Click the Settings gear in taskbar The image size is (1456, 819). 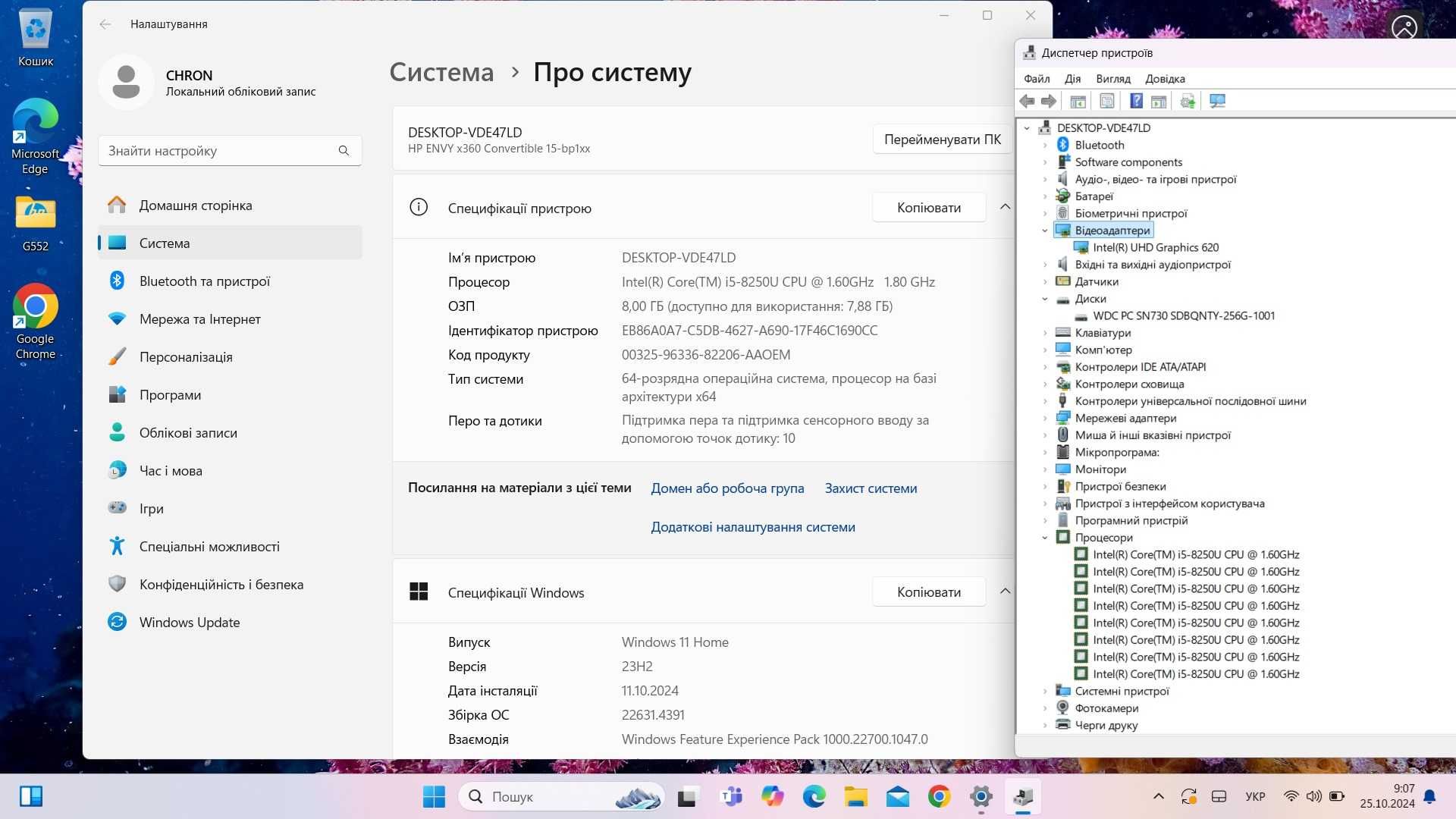pos(981,796)
